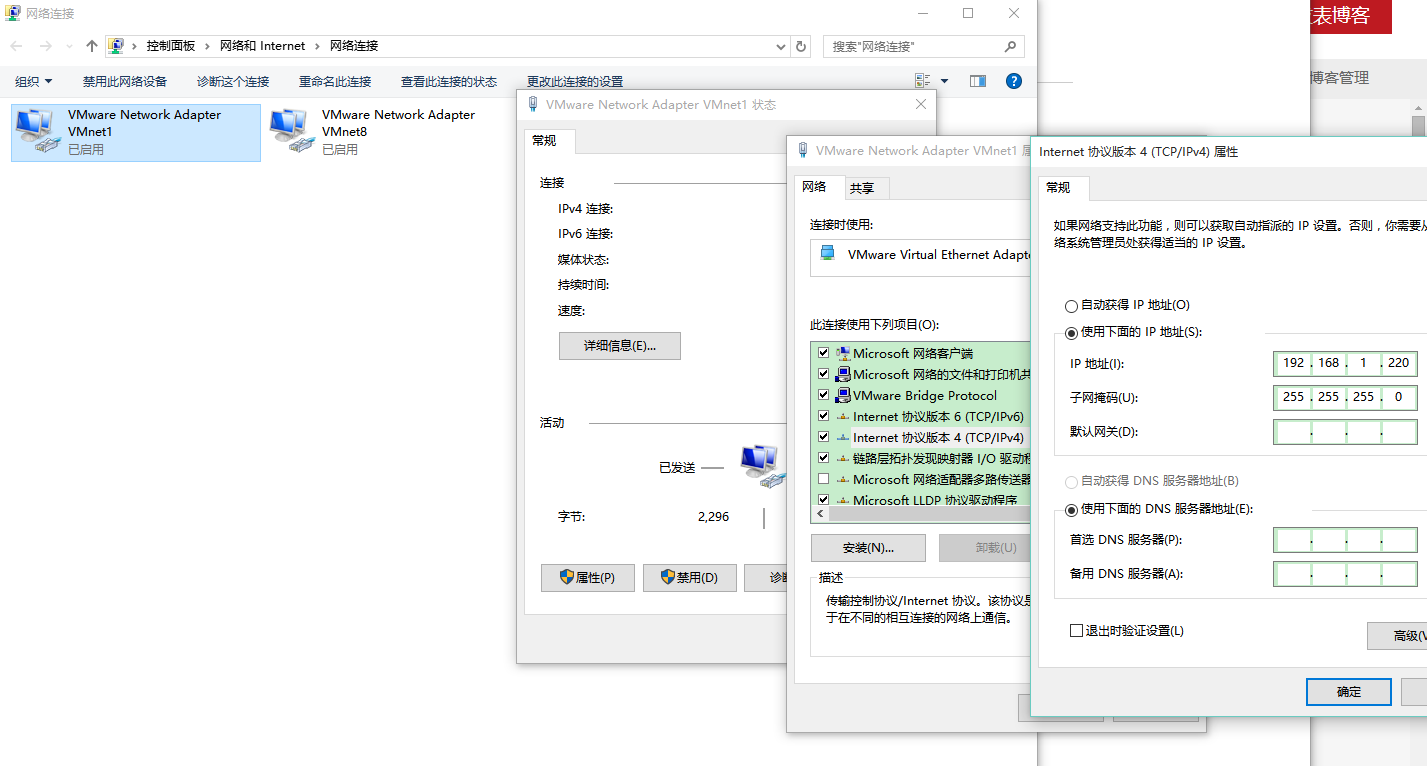Toggle the Microsoft 网络客户端 checkbox
Screen dimensions: 1427x766
pyautogui.click(x=824, y=353)
